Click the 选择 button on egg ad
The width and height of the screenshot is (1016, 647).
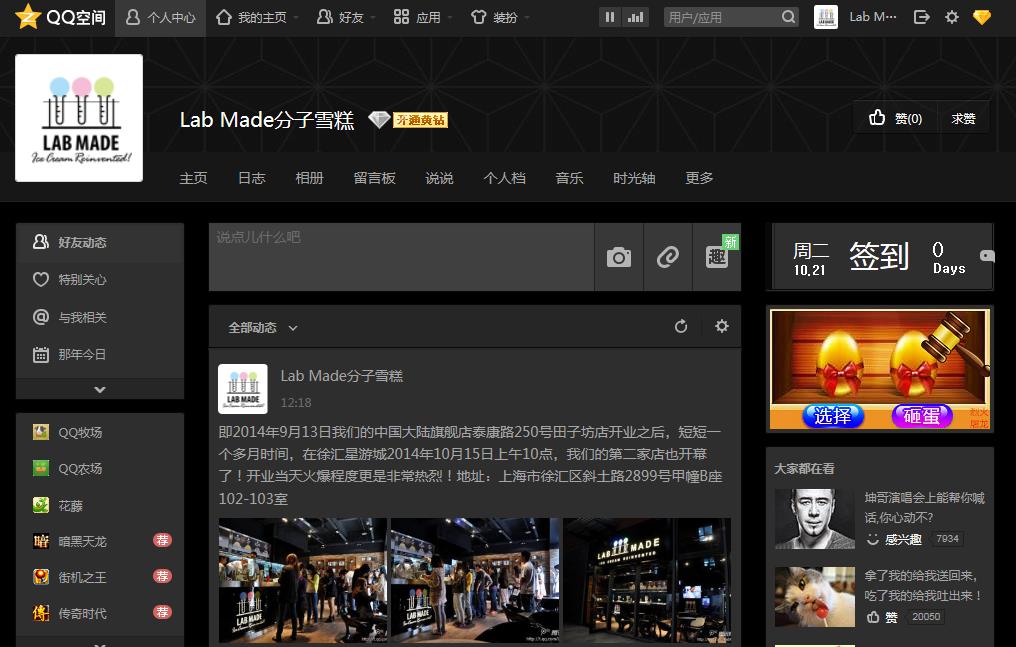point(833,416)
